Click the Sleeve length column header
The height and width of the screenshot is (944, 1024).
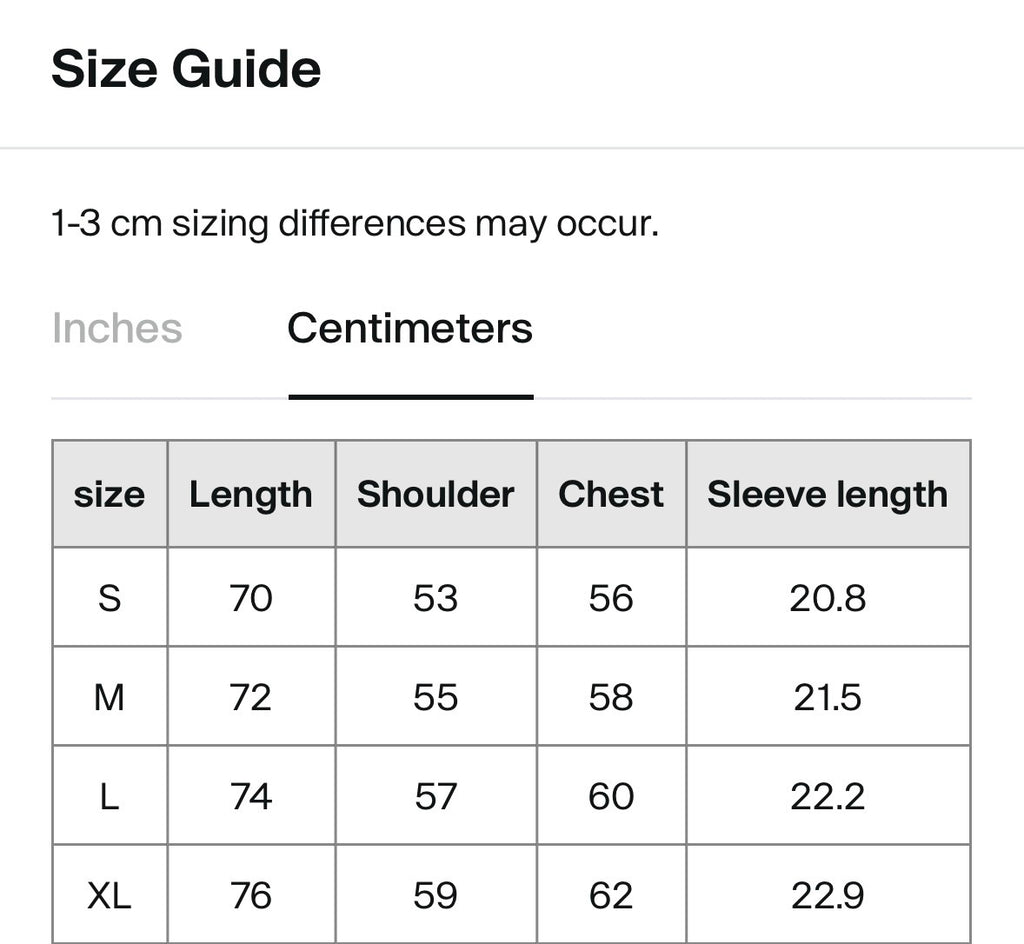point(827,494)
